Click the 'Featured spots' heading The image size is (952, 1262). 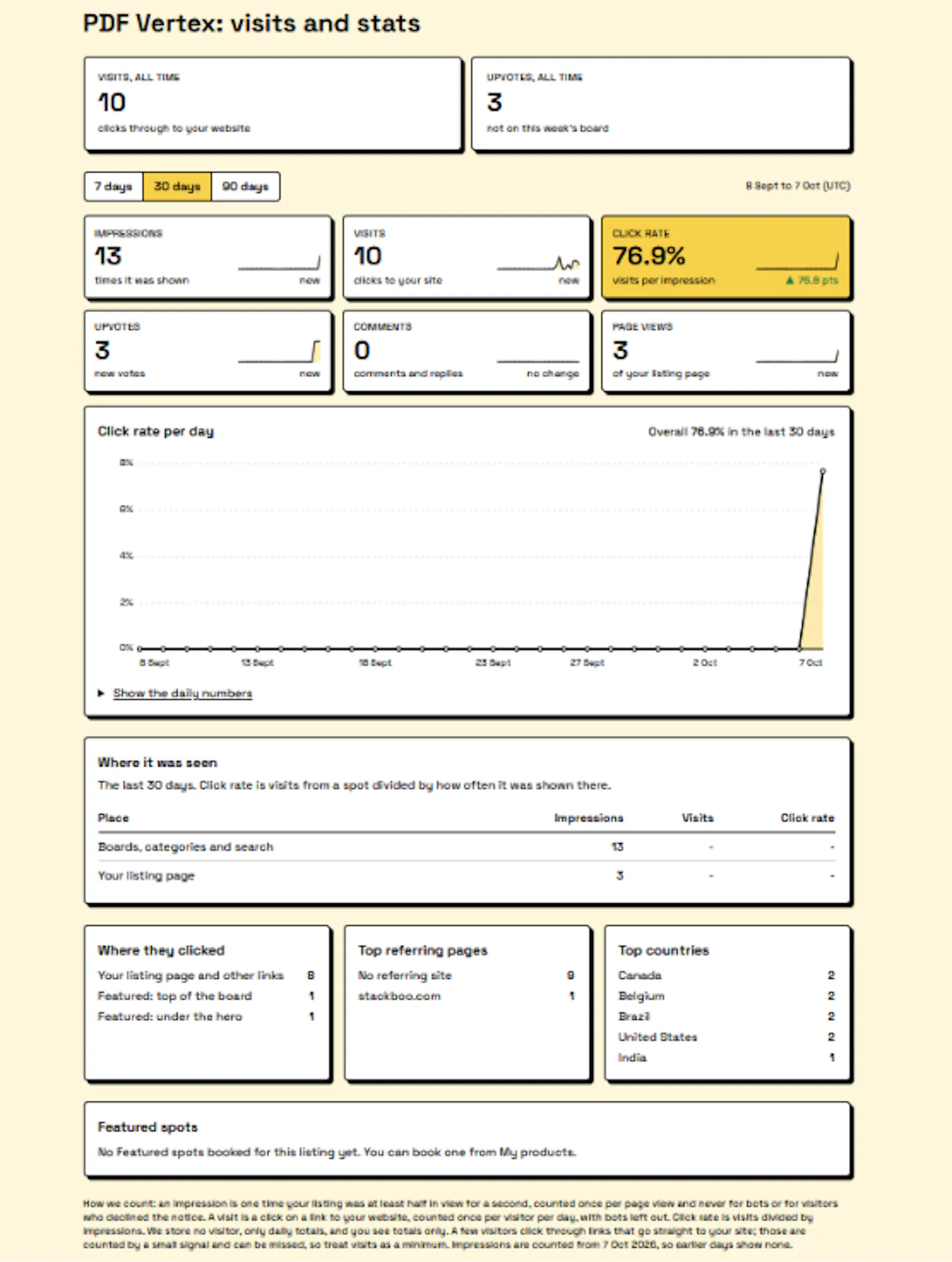(x=148, y=1127)
